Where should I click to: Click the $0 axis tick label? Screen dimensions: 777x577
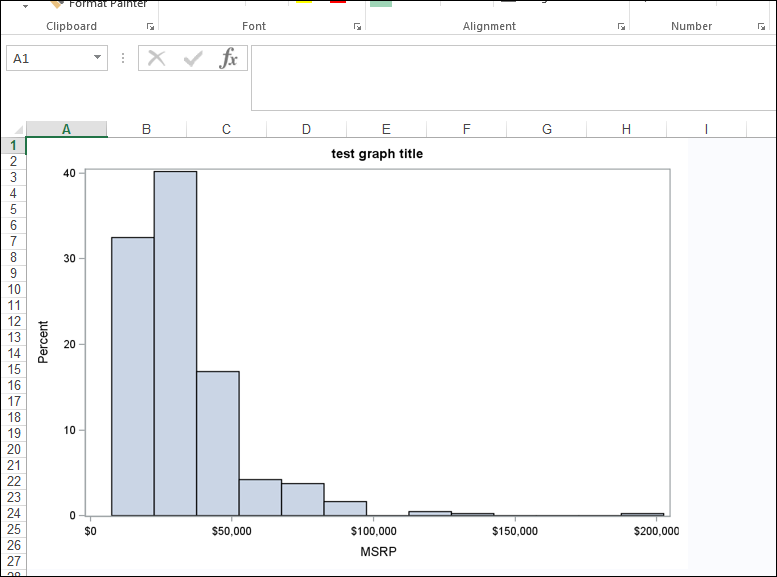(91, 531)
